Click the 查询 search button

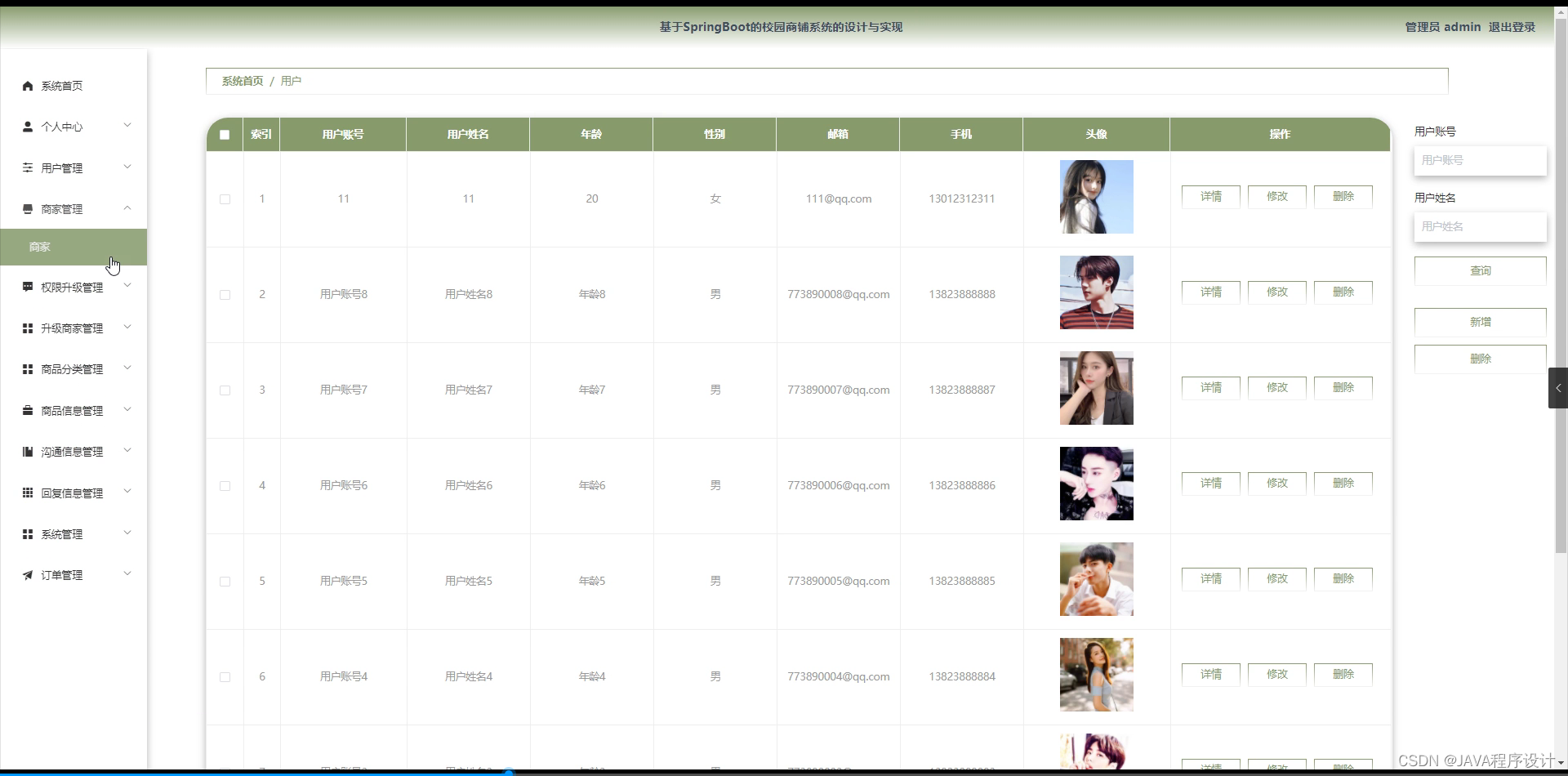tap(1480, 270)
